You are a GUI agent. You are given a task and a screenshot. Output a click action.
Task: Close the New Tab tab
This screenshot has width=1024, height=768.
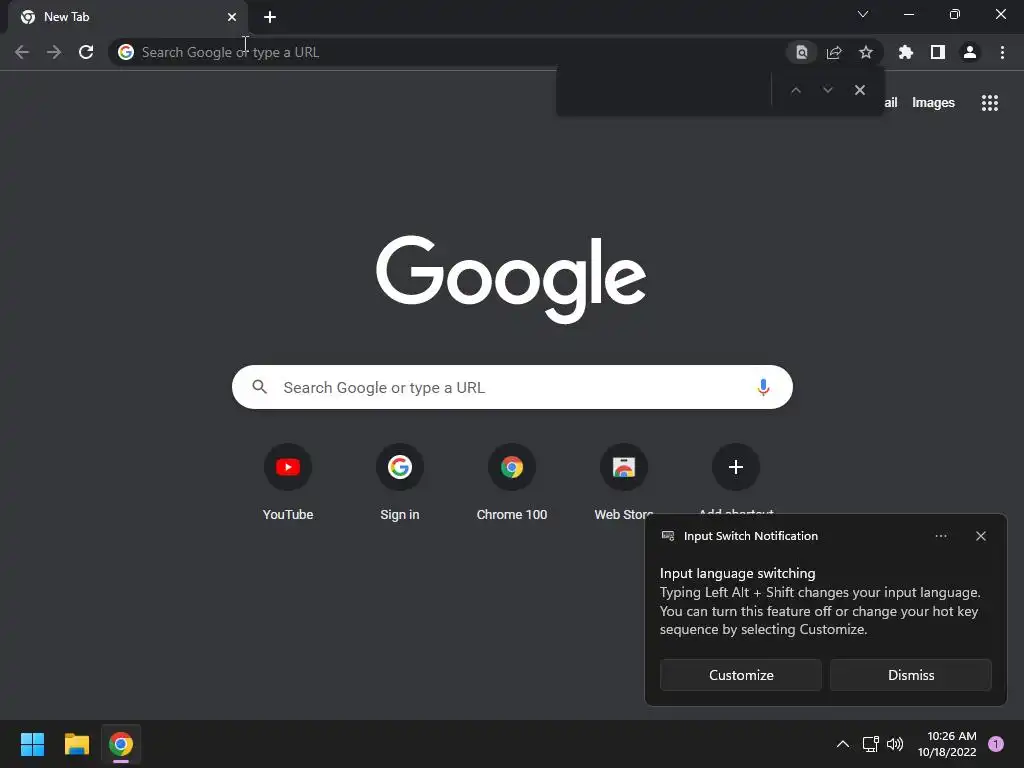click(x=232, y=17)
